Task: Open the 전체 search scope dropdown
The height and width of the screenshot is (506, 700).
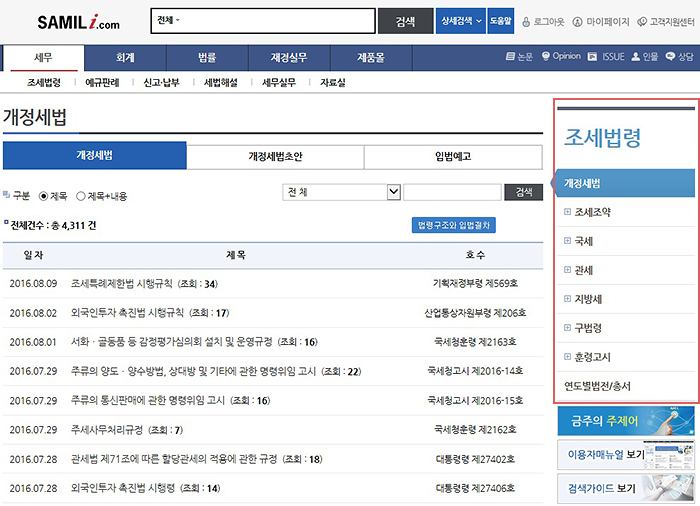Action: tap(168, 21)
